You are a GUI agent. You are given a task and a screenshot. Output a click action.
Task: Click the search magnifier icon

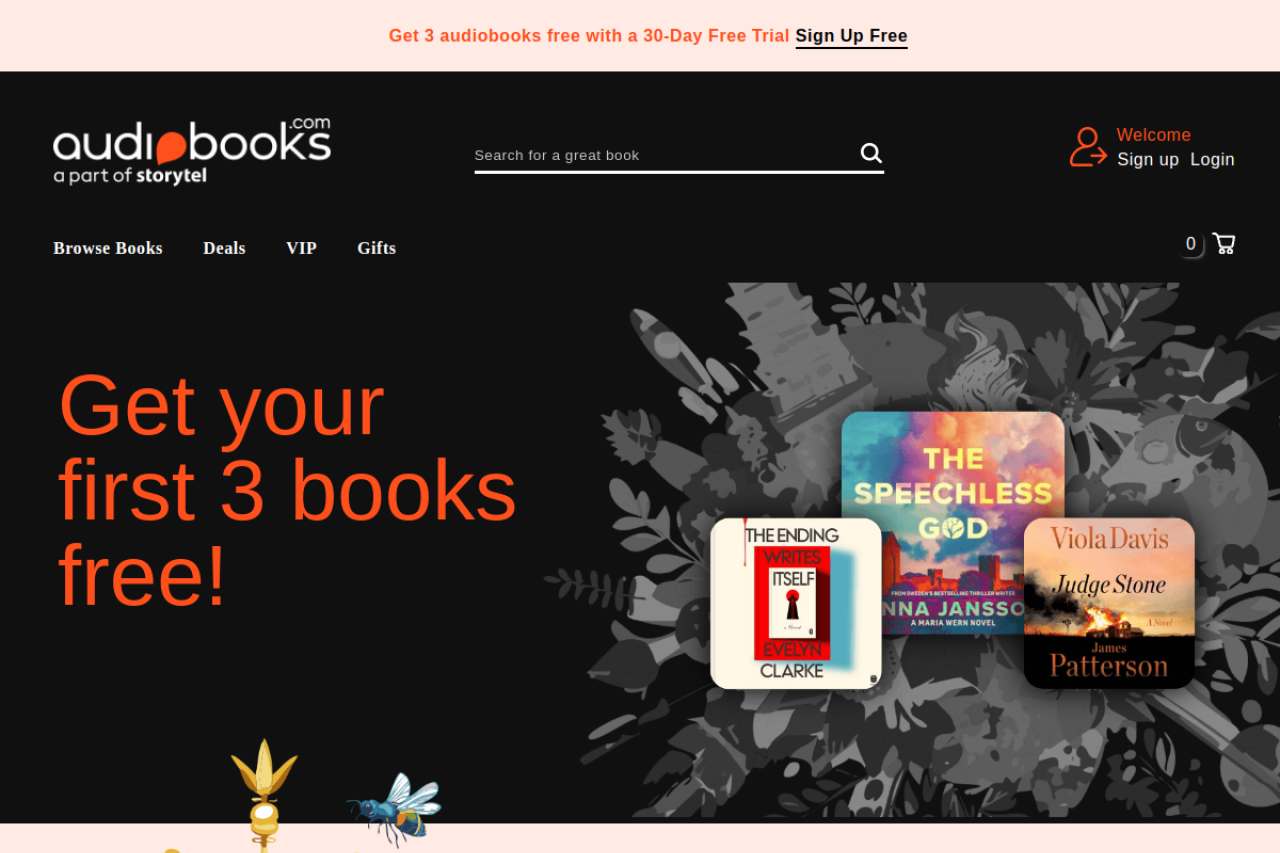[x=871, y=153]
